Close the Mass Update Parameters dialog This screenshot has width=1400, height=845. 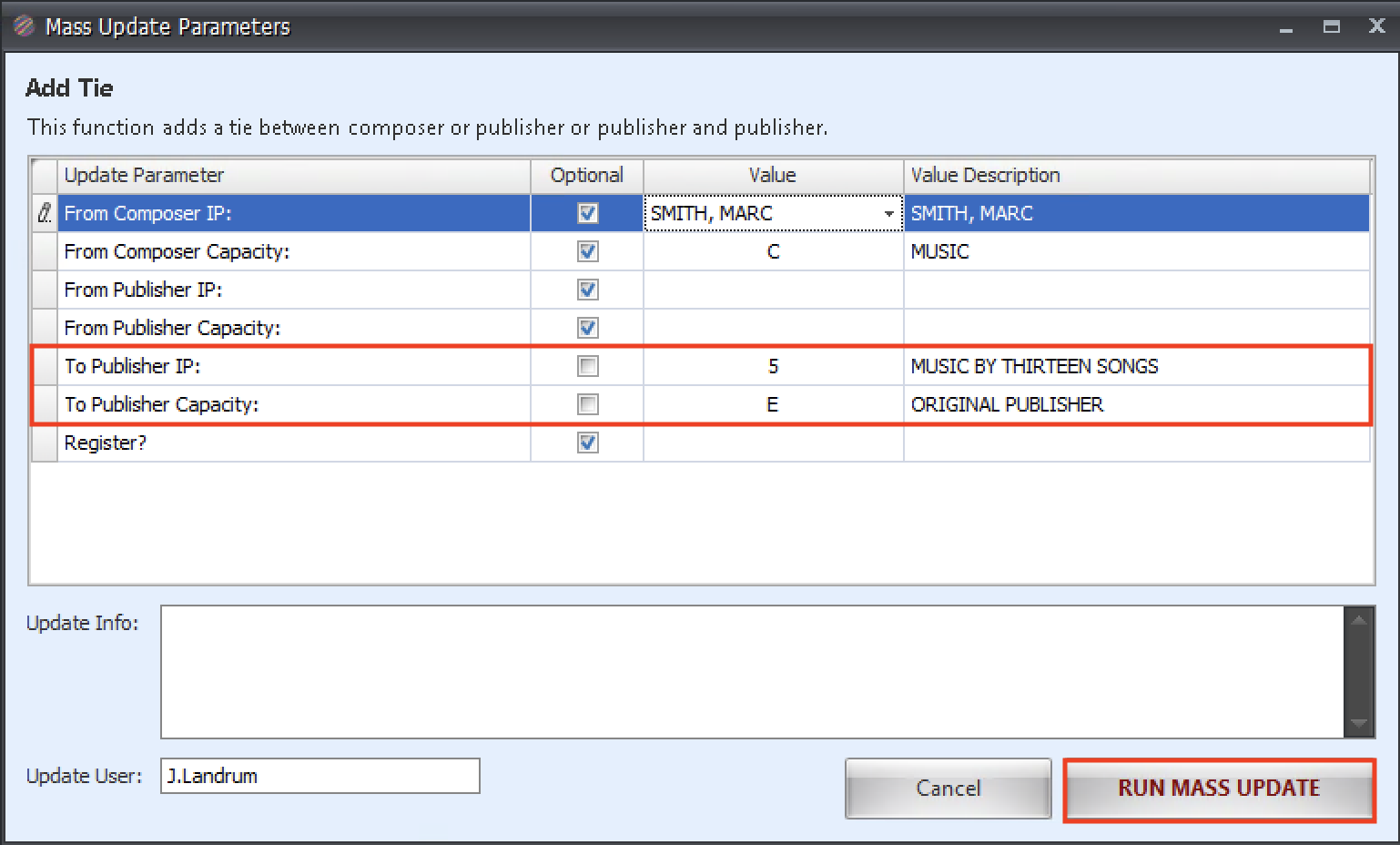point(1376,26)
